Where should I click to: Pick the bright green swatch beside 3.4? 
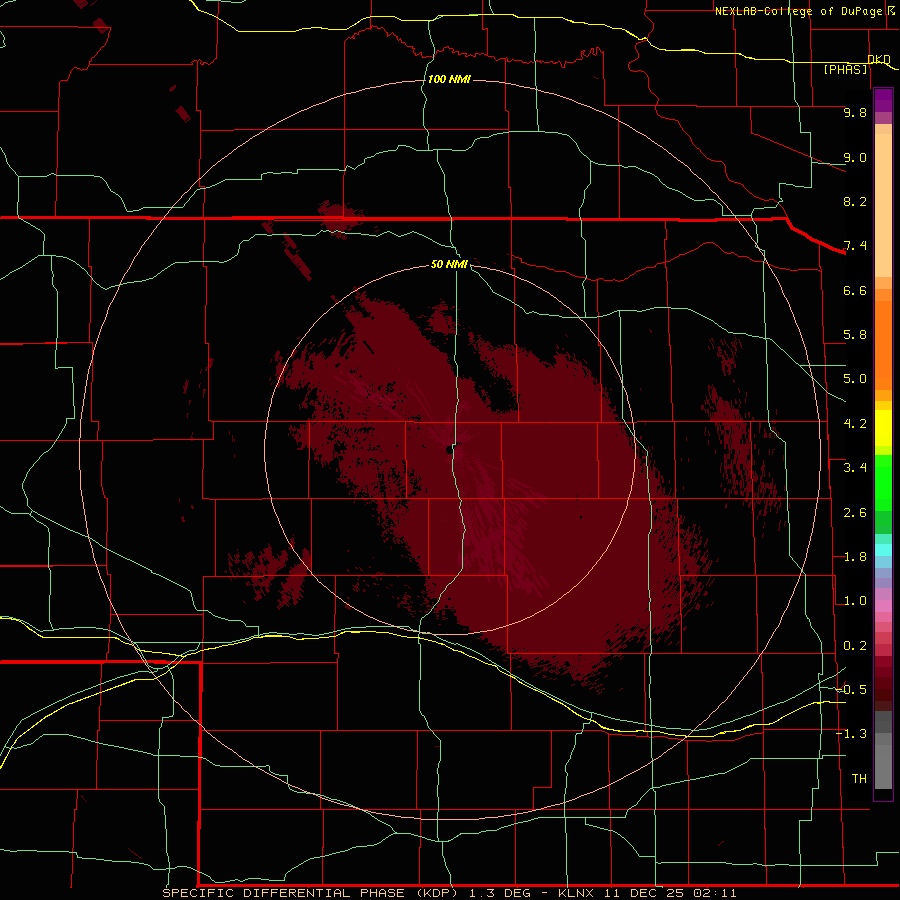tap(883, 475)
